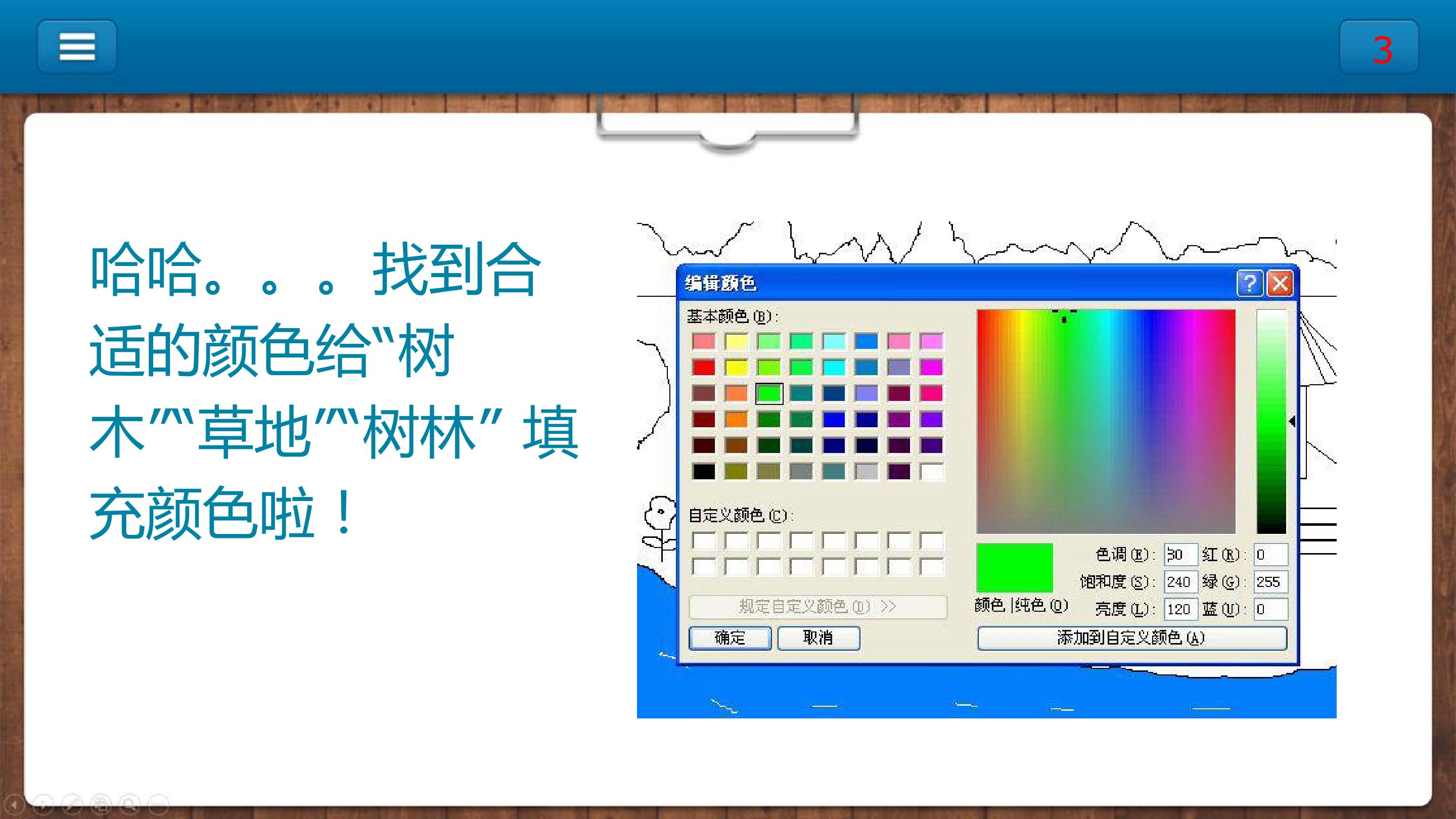This screenshot has width=1456, height=819.
Task: Cancel with the 取消 button
Action: [818, 638]
